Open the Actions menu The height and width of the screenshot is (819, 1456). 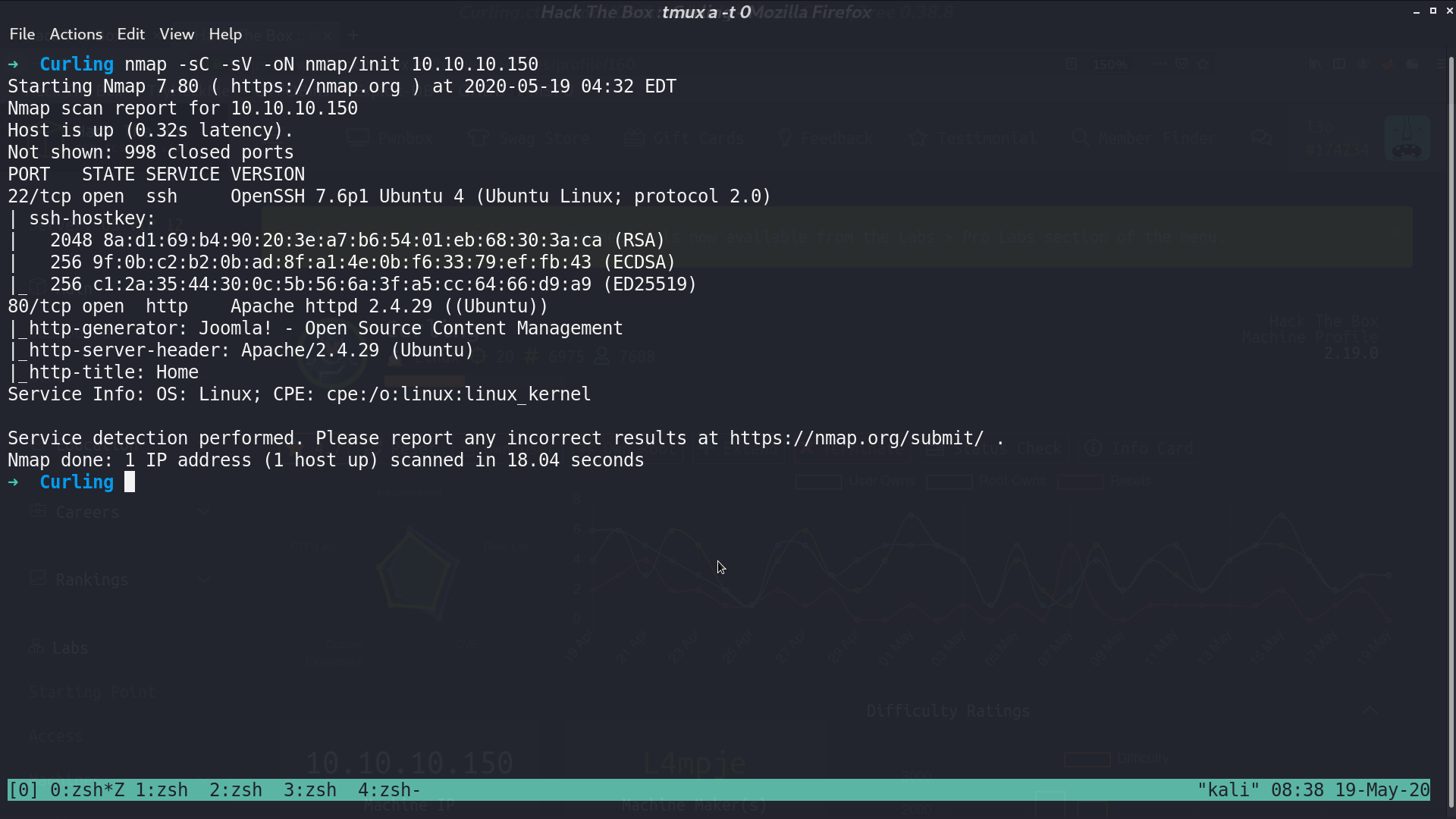pos(76,34)
